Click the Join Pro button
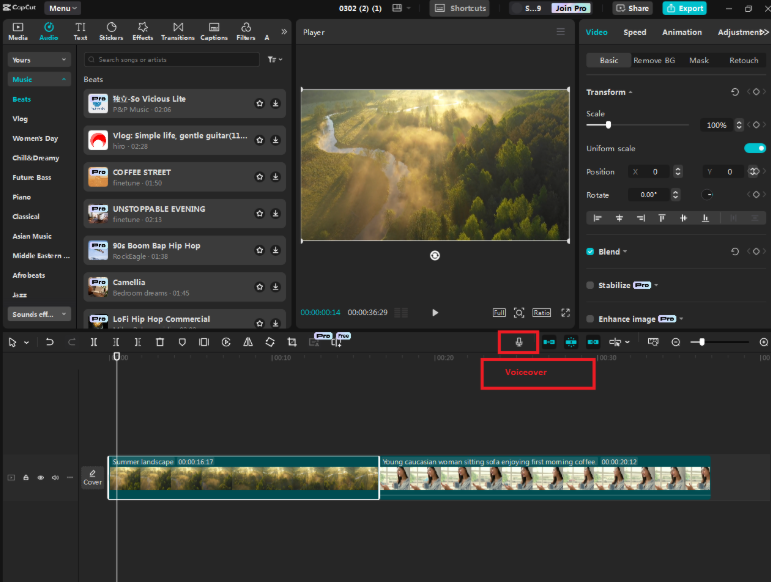 pos(570,8)
